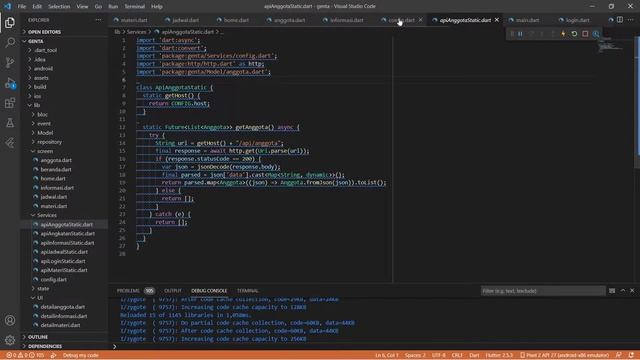Image resolution: width=640 pixels, height=360 pixels.
Task: Close the config.dart tab
Action: (x=420, y=20)
